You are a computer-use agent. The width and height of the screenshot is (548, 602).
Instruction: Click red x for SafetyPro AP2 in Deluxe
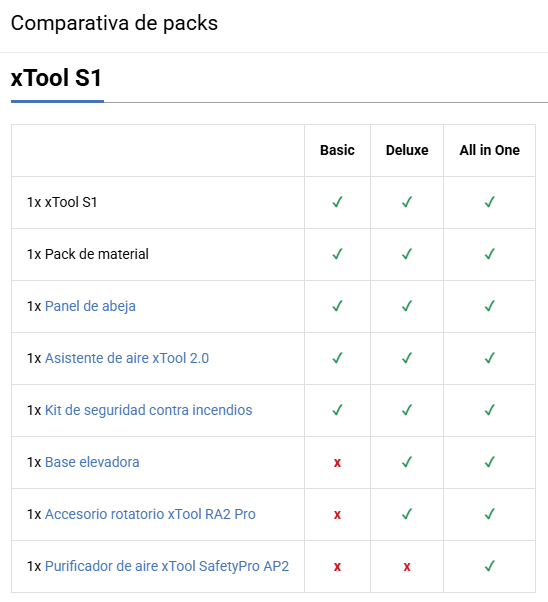pyautogui.click(x=407, y=567)
